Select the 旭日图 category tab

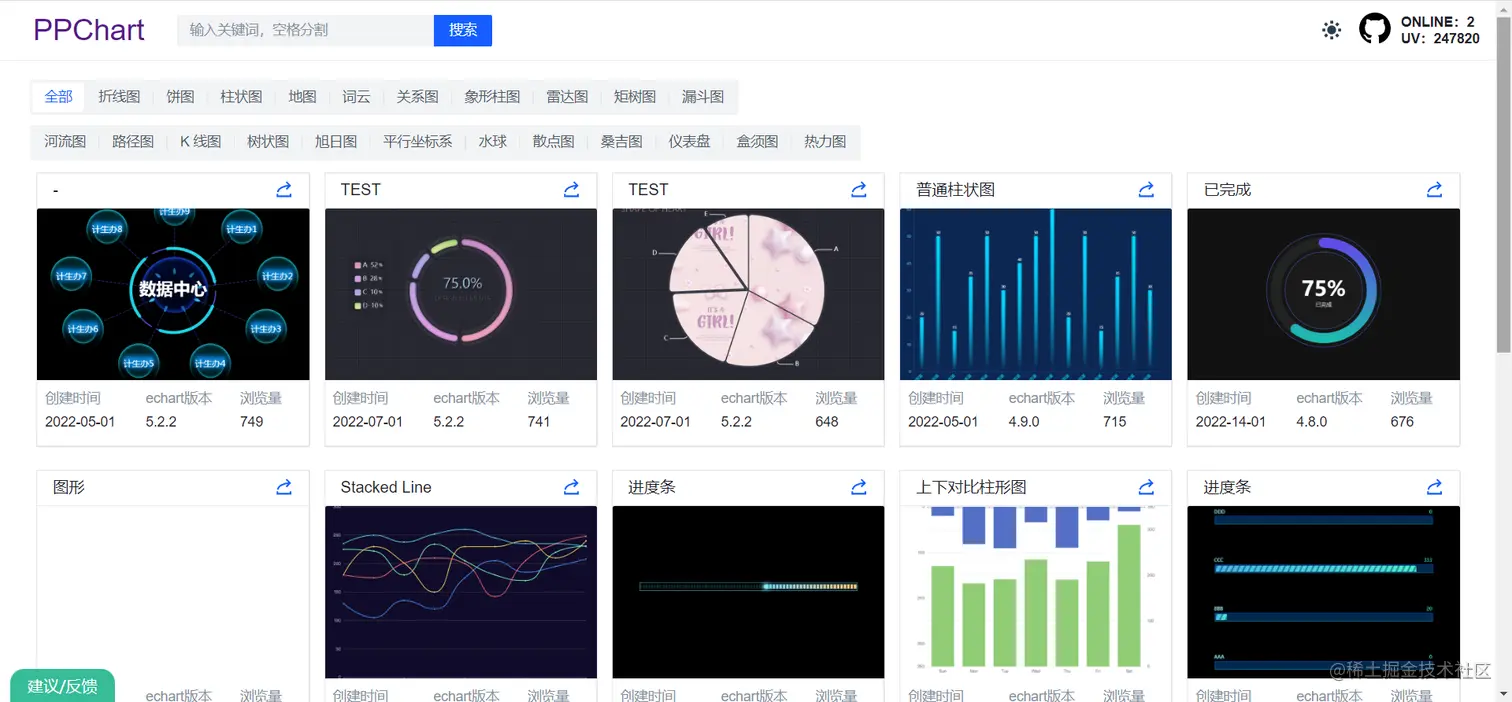pyautogui.click(x=336, y=142)
